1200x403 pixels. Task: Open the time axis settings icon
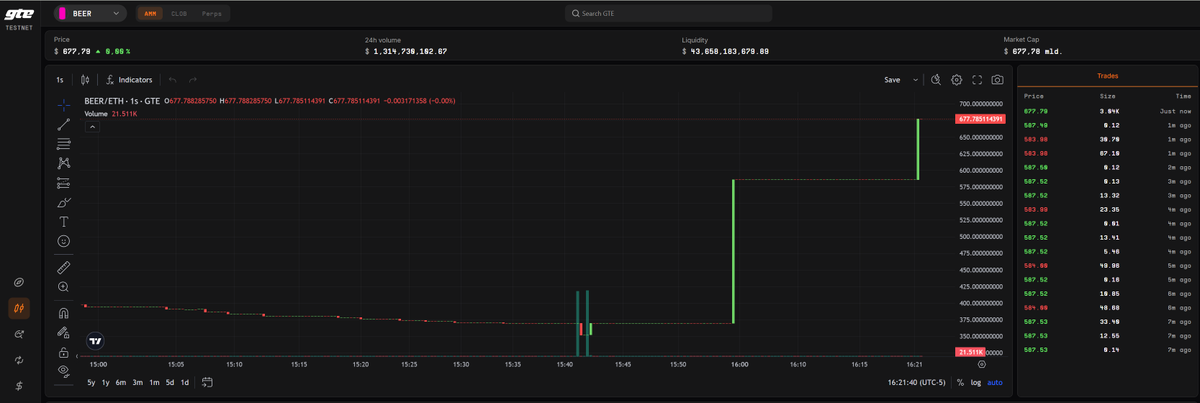pyautogui.click(x=981, y=365)
